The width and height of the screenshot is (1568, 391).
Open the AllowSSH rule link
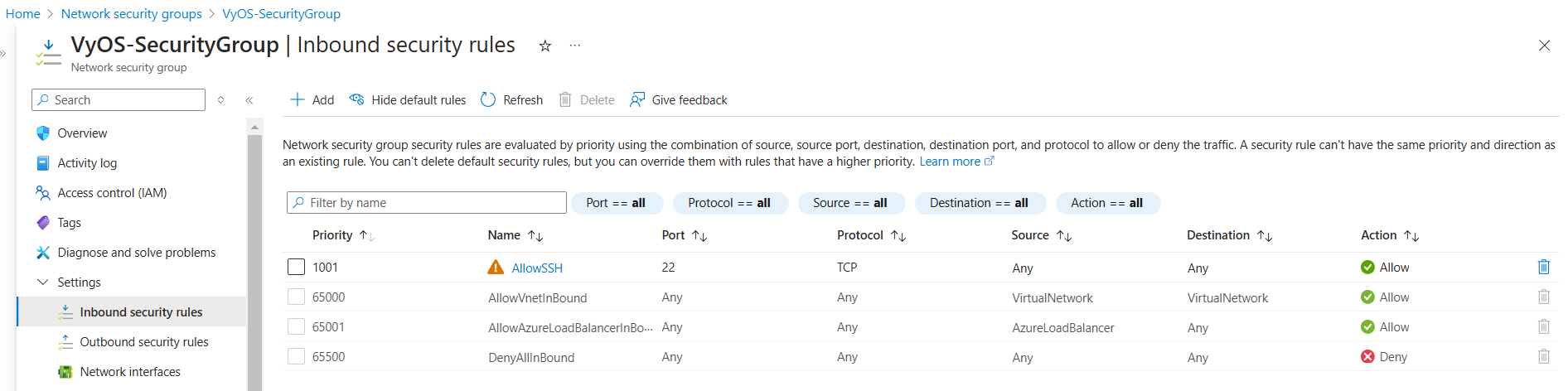[x=537, y=268]
